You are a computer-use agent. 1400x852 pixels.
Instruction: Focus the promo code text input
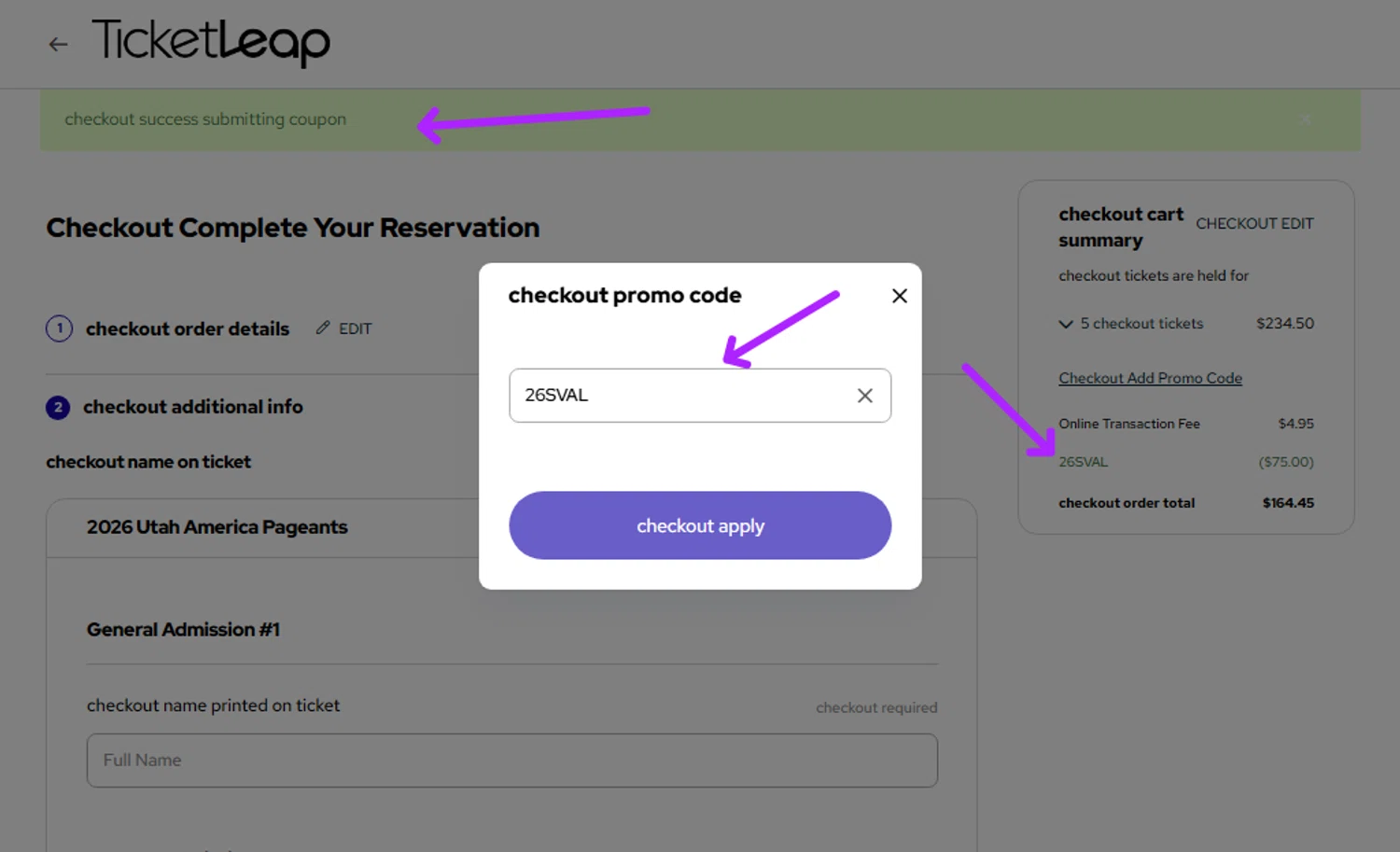[681, 396]
